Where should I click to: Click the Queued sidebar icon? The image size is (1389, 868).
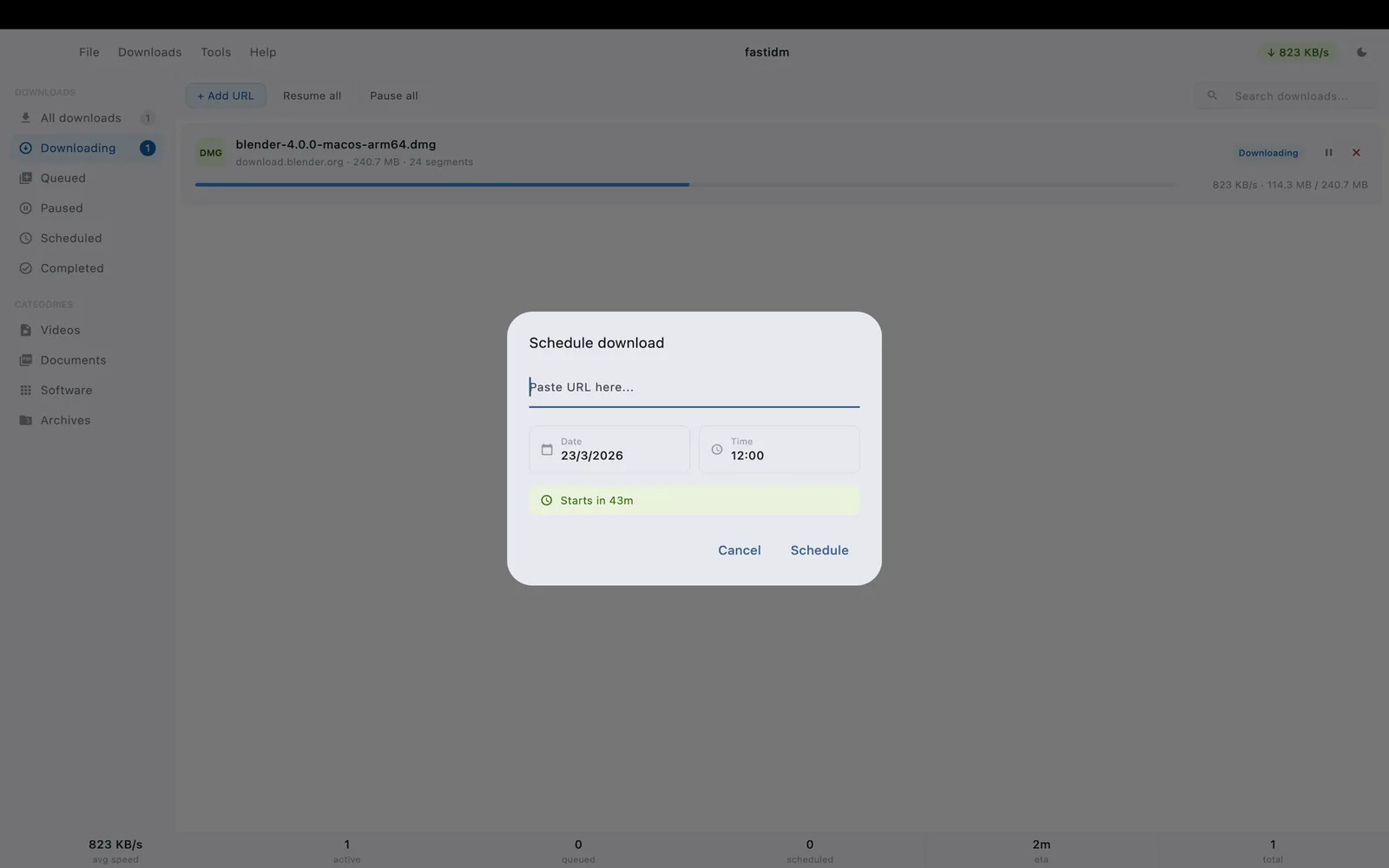click(x=25, y=178)
